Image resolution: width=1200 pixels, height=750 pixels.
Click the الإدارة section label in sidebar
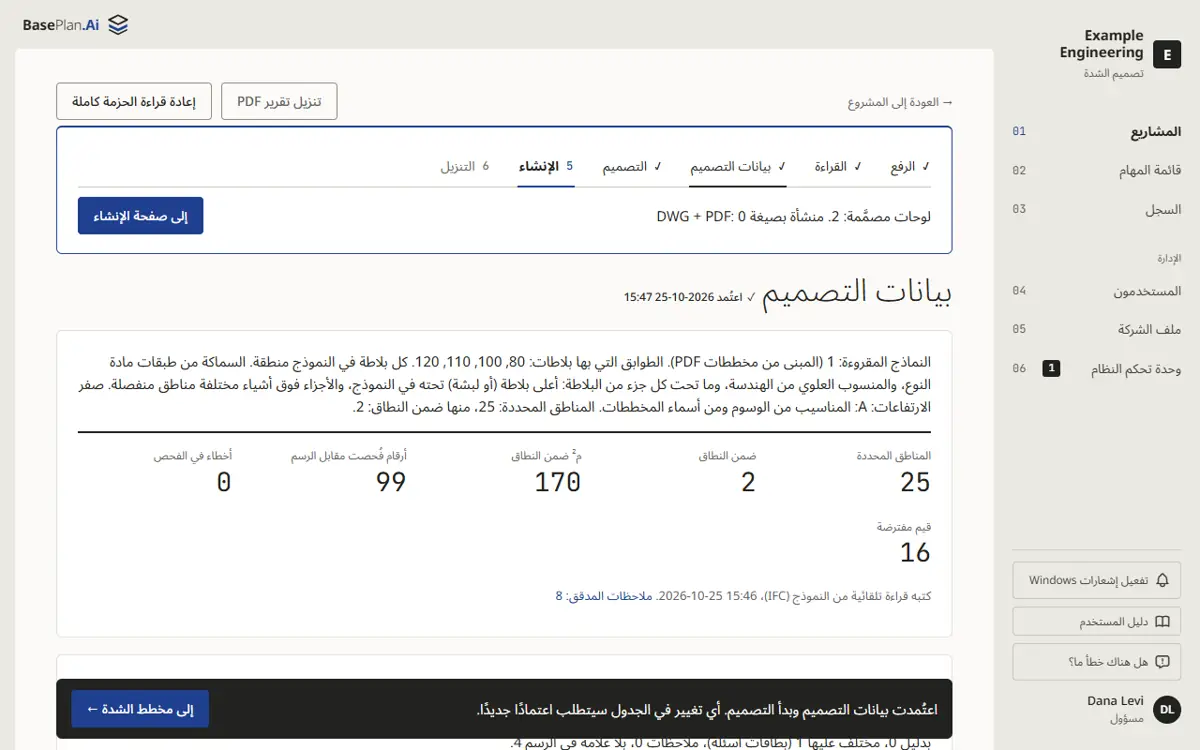1169,258
